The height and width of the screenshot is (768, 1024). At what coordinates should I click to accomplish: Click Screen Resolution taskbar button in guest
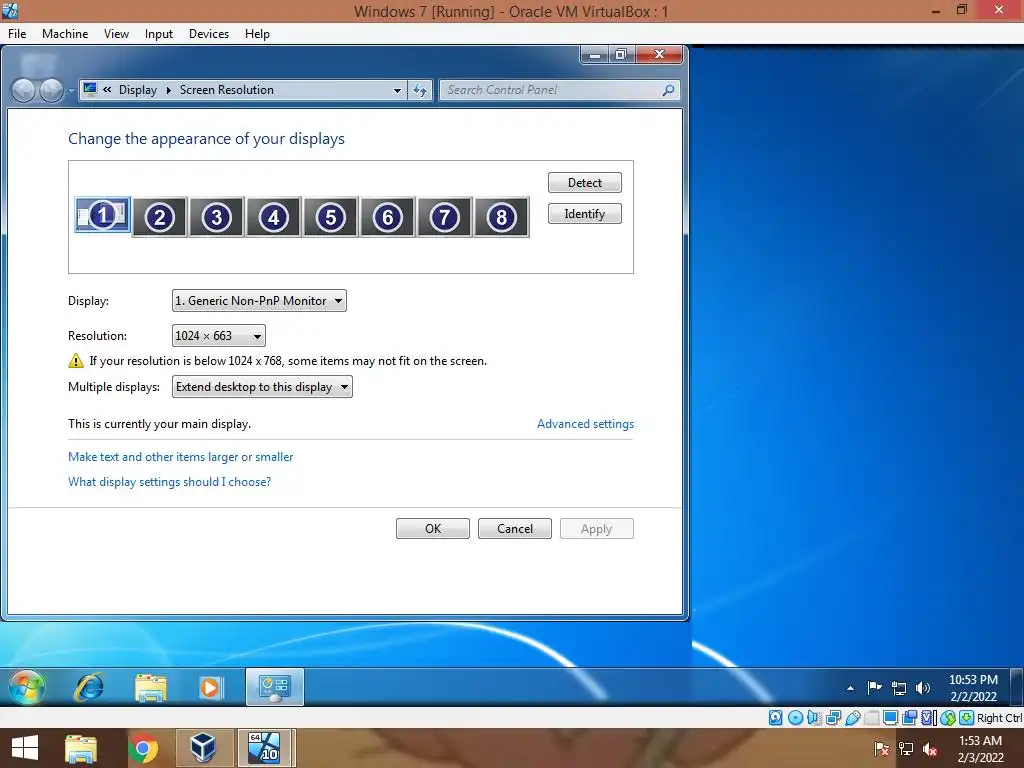[274, 687]
